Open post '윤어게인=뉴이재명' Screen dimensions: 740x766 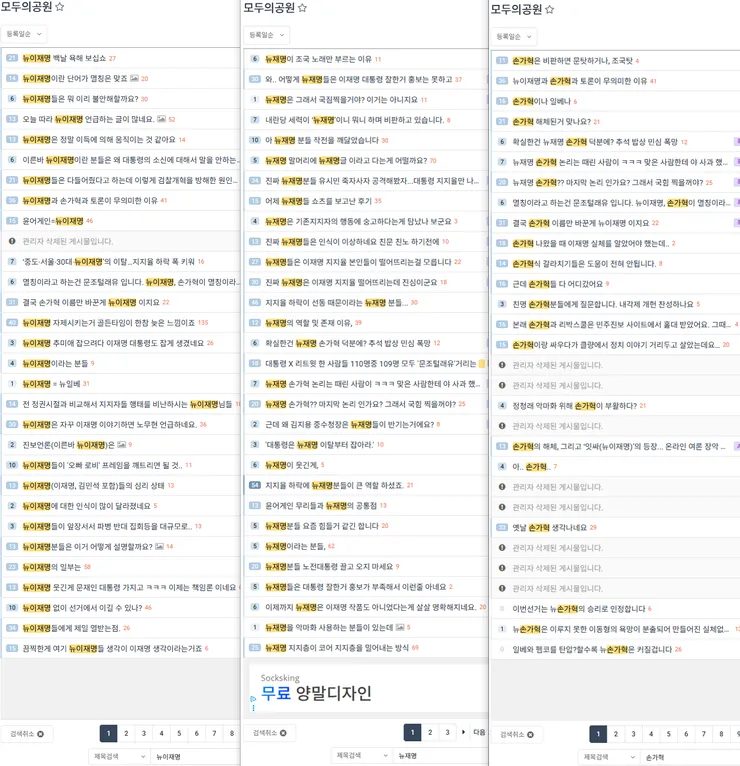click(x=53, y=221)
